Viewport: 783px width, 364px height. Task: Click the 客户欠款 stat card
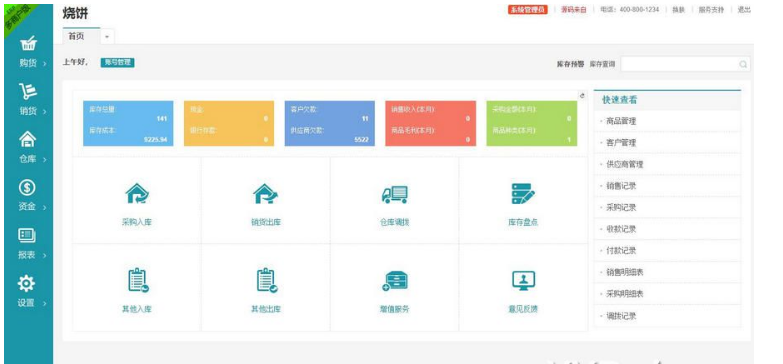pyautogui.click(x=330, y=123)
